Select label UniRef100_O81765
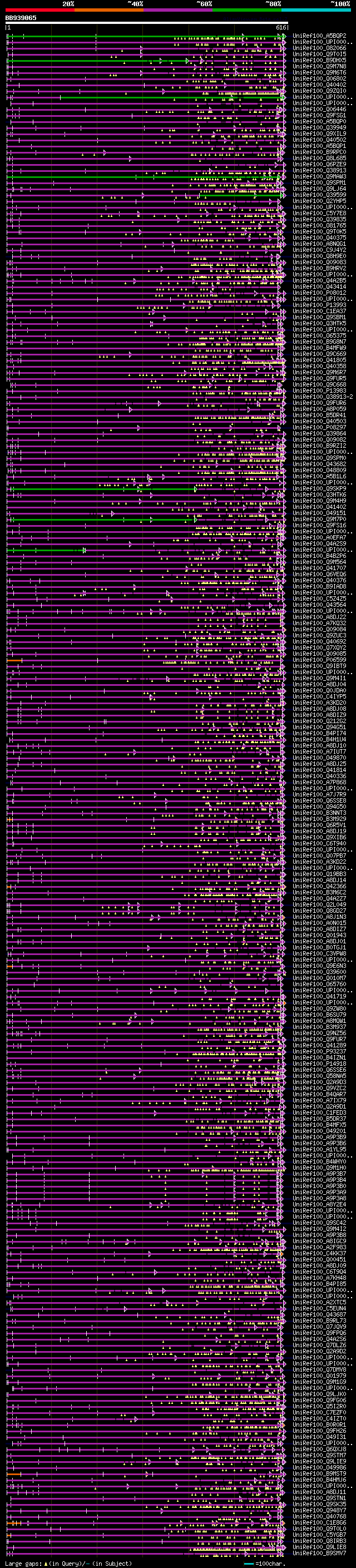Screen dimensions: 356x1568 [319, 225]
